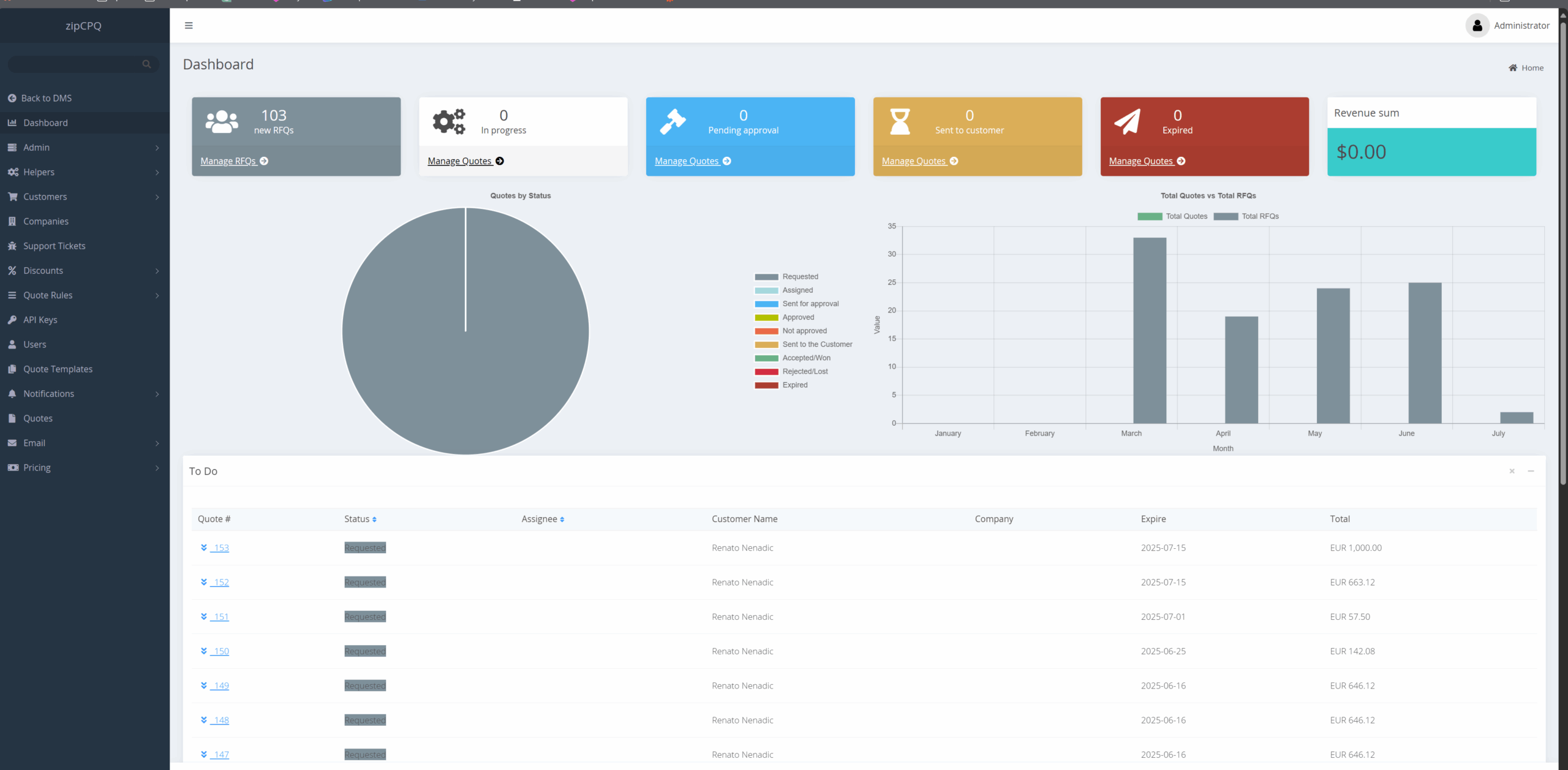The height and width of the screenshot is (770, 1568).
Task: Open the Manage RFQs link
Action: [228, 161]
